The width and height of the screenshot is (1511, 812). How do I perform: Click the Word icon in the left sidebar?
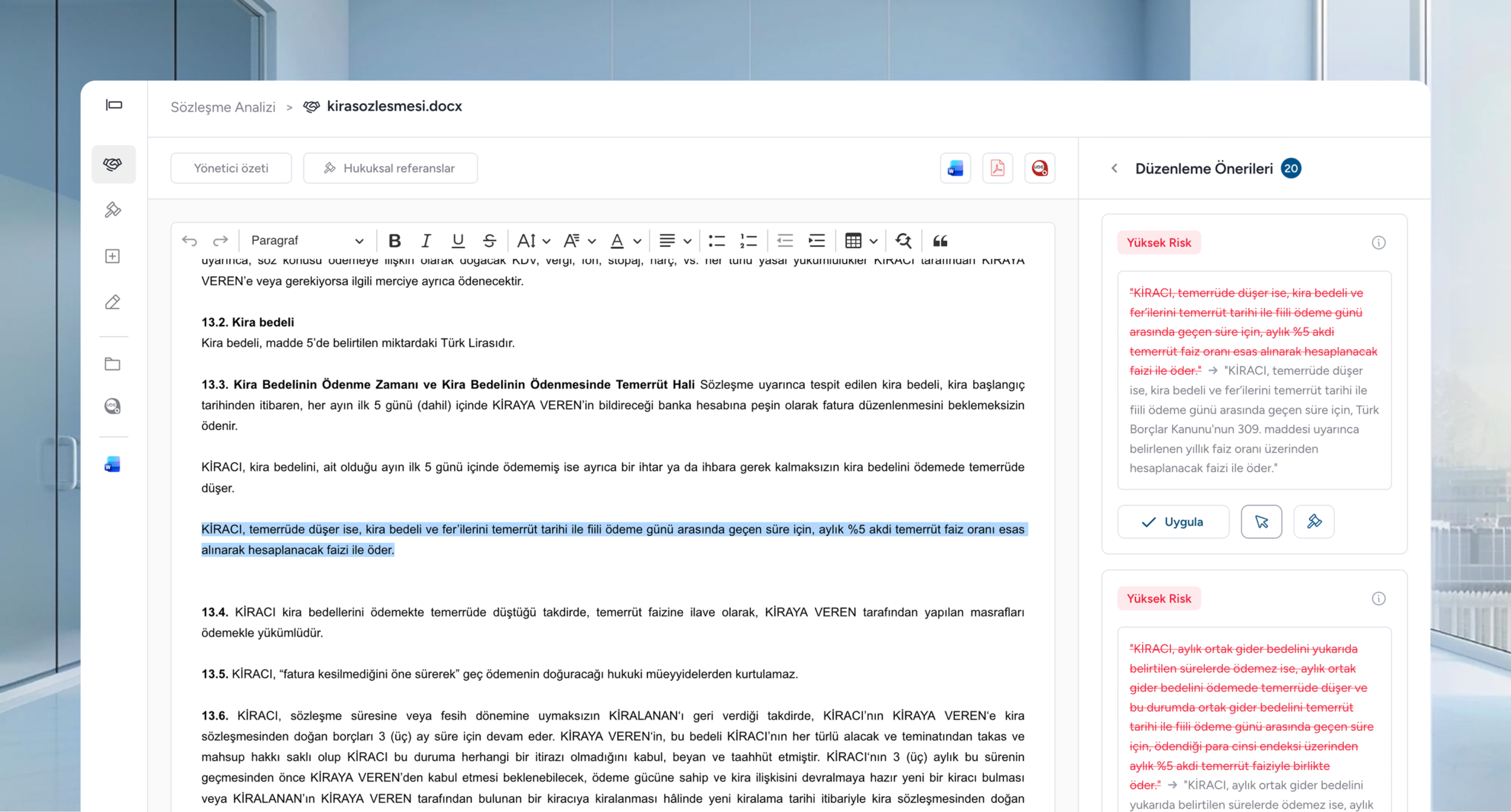click(113, 464)
